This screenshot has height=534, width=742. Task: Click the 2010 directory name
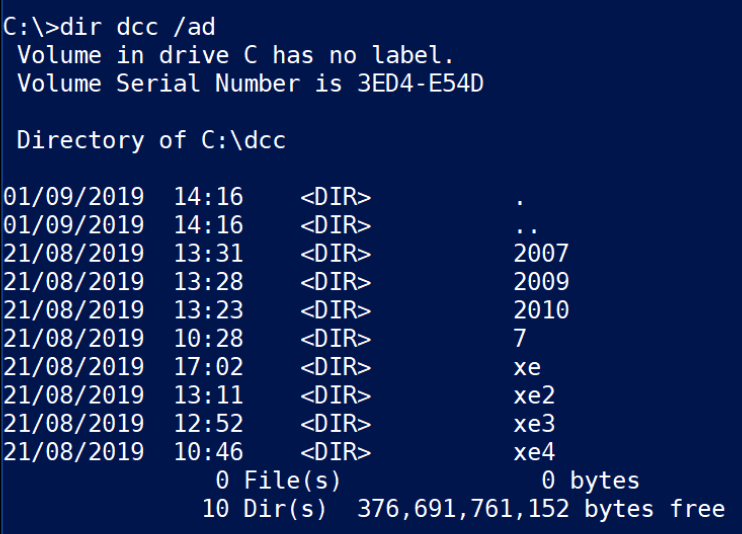point(541,311)
